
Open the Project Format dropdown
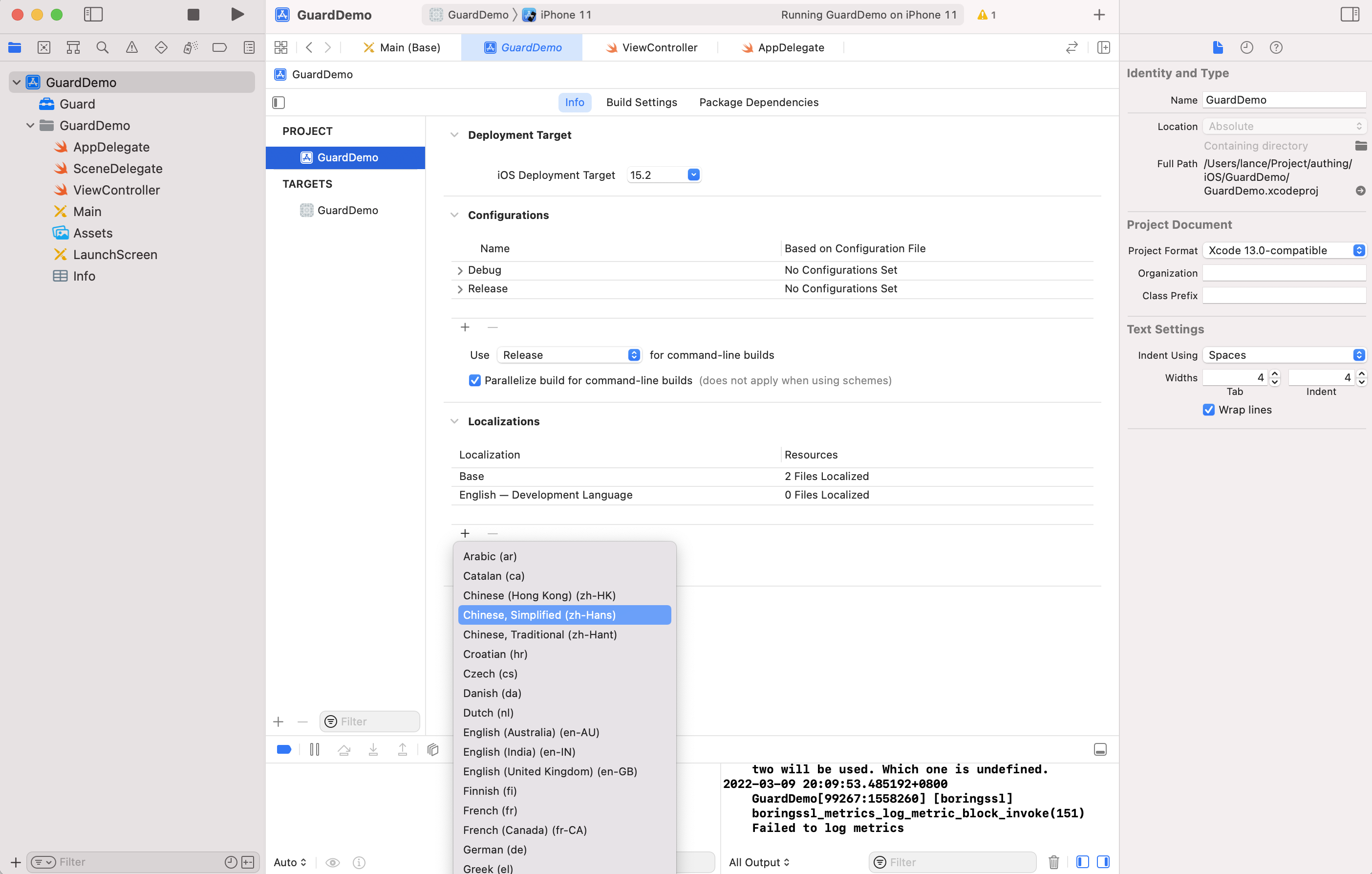(1284, 250)
